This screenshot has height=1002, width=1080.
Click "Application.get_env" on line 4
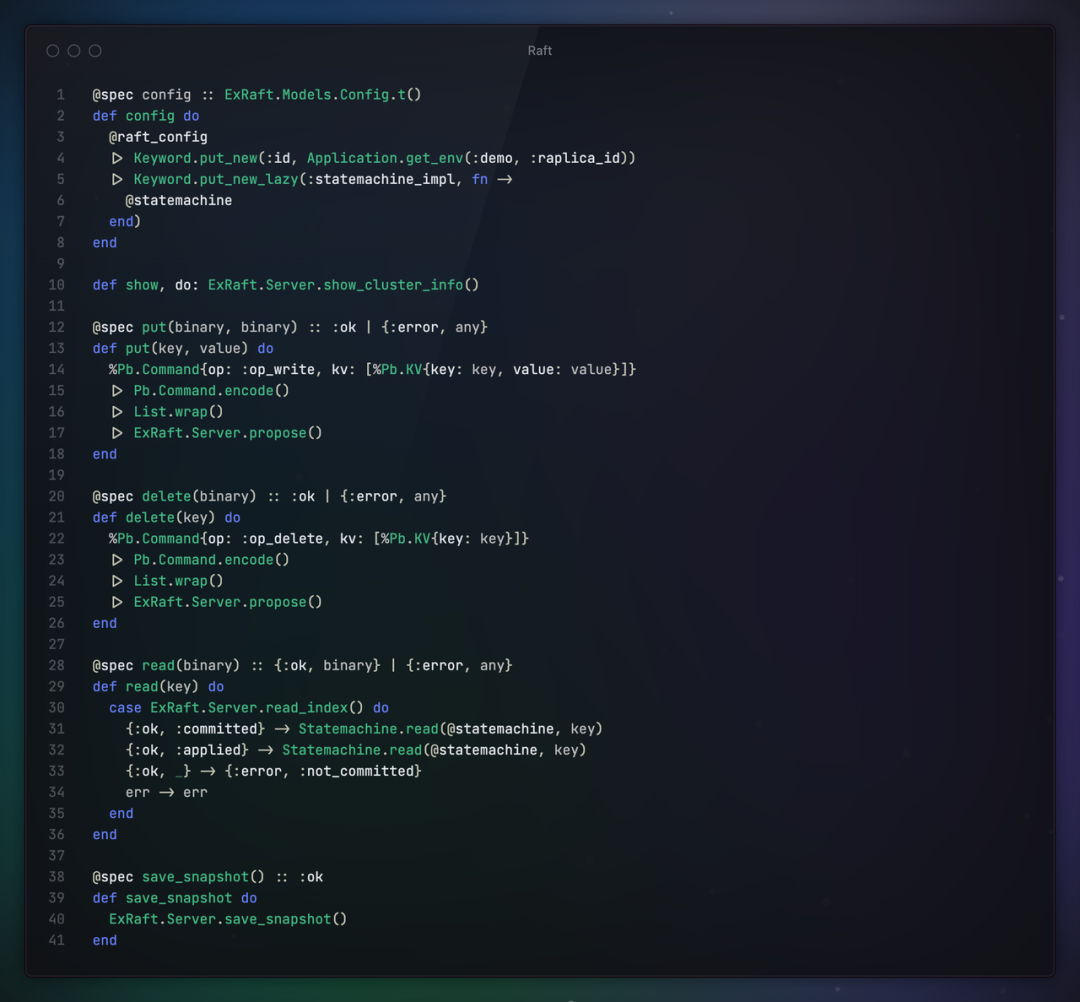[x=385, y=158]
